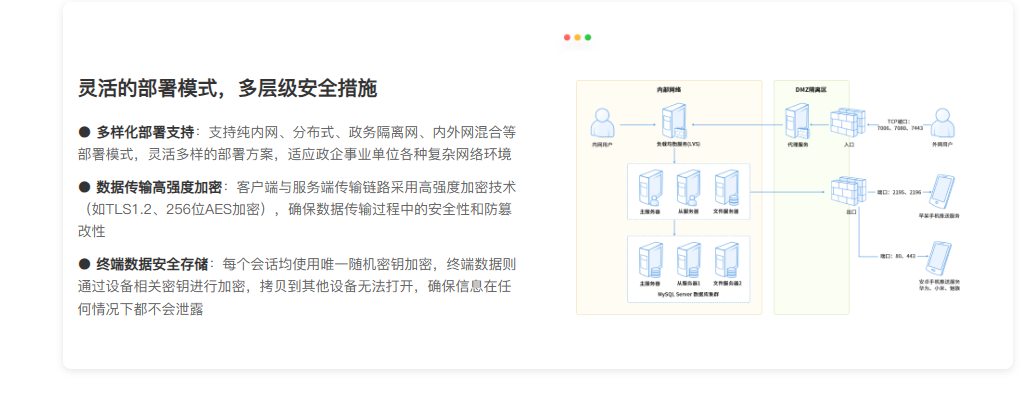The image size is (1033, 416).
Task: Select the 文件服务器 icon above MySQL cluster
Action: [727, 187]
